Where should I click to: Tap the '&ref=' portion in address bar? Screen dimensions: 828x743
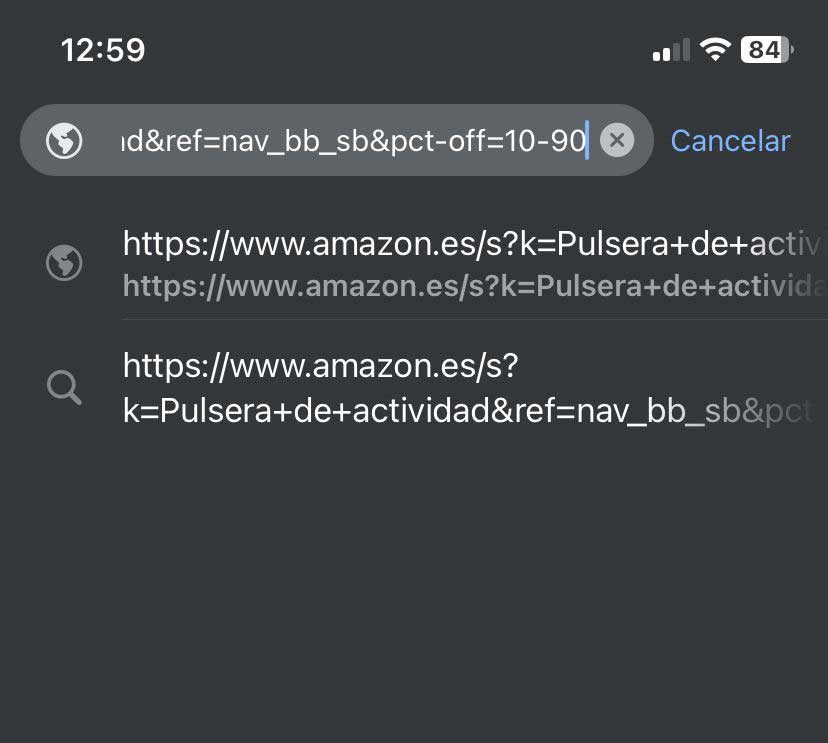click(182, 141)
